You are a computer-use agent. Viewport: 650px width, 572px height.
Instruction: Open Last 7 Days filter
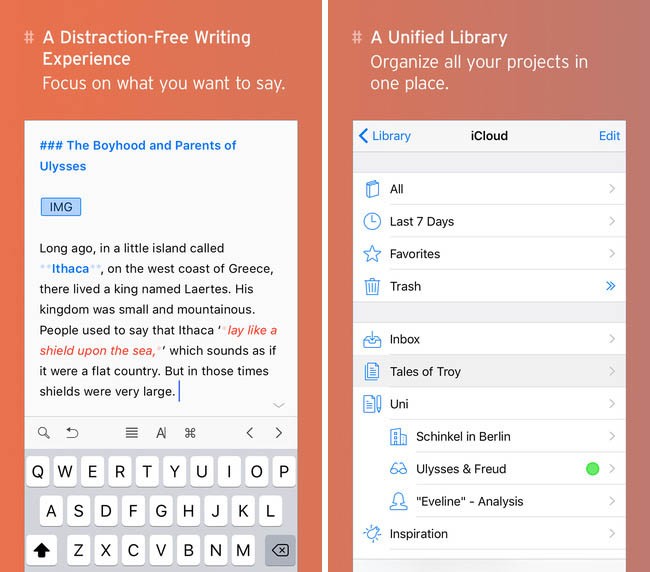coord(489,221)
